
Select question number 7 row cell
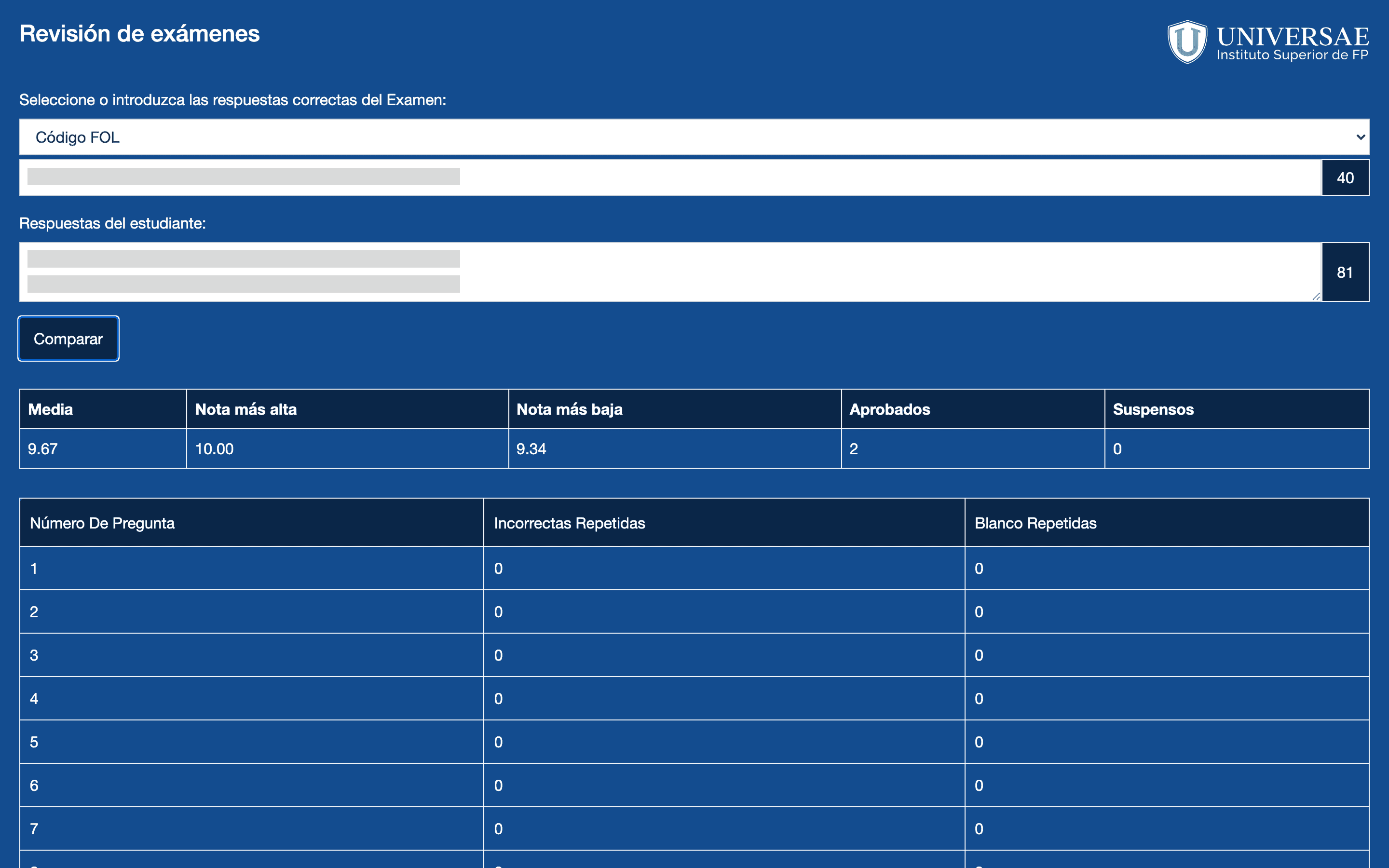pos(251,828)
